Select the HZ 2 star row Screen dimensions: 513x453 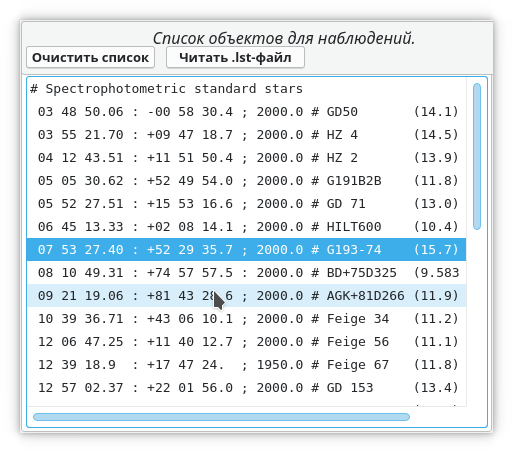tap(247, 158)
